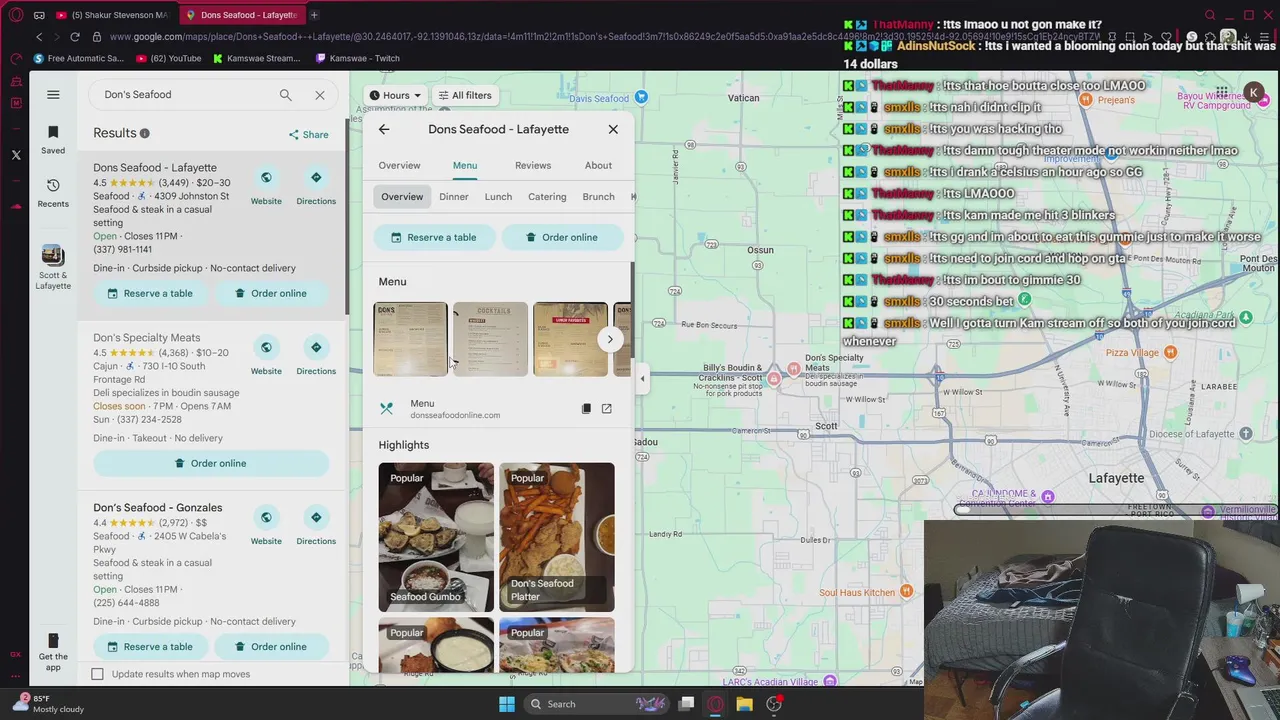Open Don's Seafood Platter highlight photo

557,537
